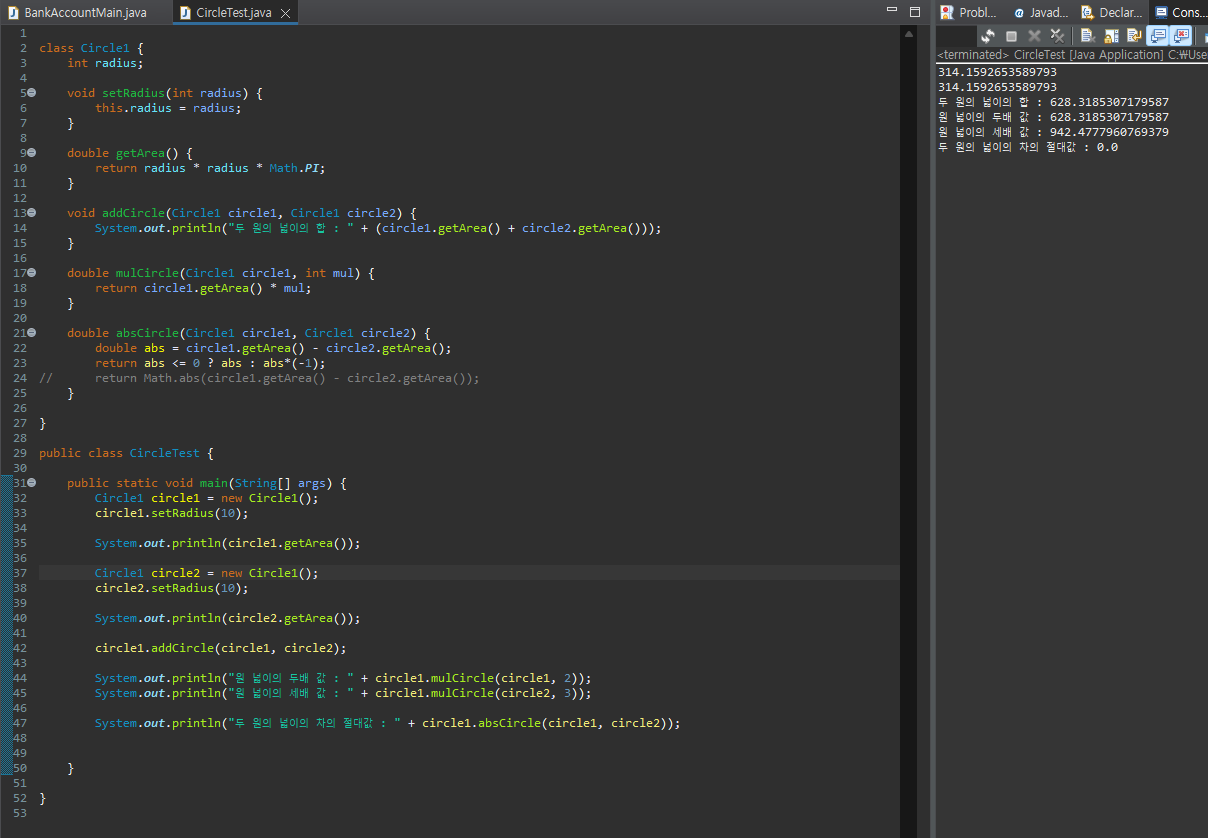This screenshot has width=1208, height=838.
Task: Clear the console output
Action: pyautogui.click(x=1088, y=36)
